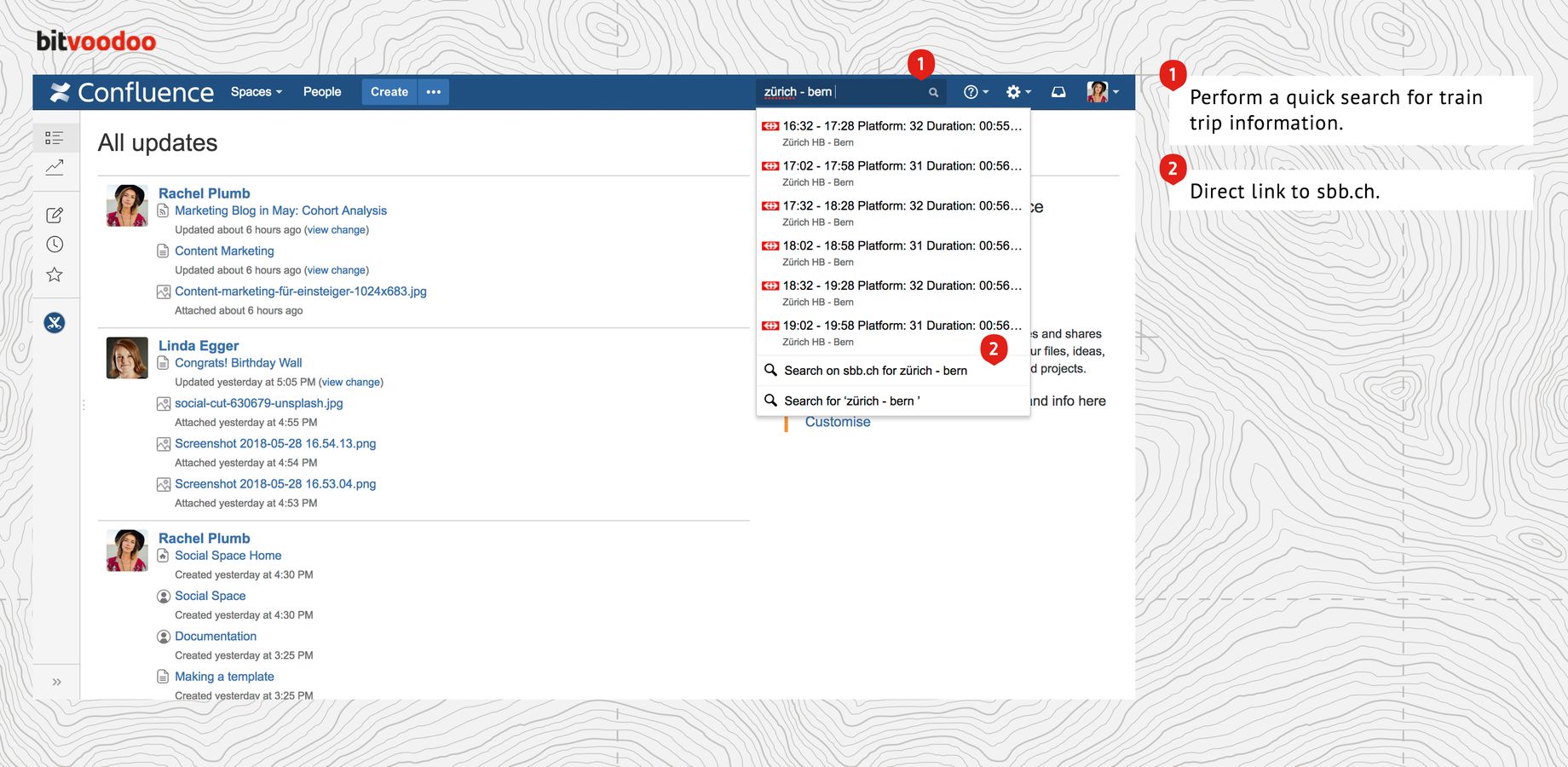Click view change under Content Marketing
This screenshot has width=1568, height=767.
click(337, 270)
